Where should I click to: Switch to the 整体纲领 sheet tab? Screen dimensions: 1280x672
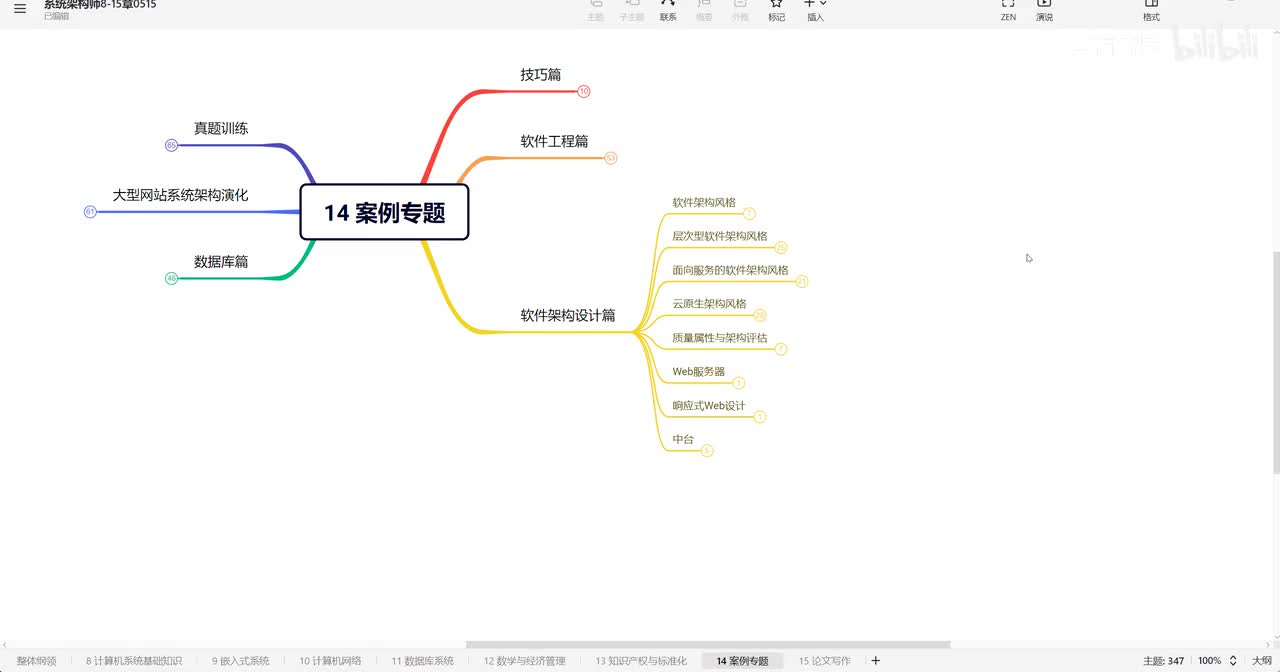point(36,661)
